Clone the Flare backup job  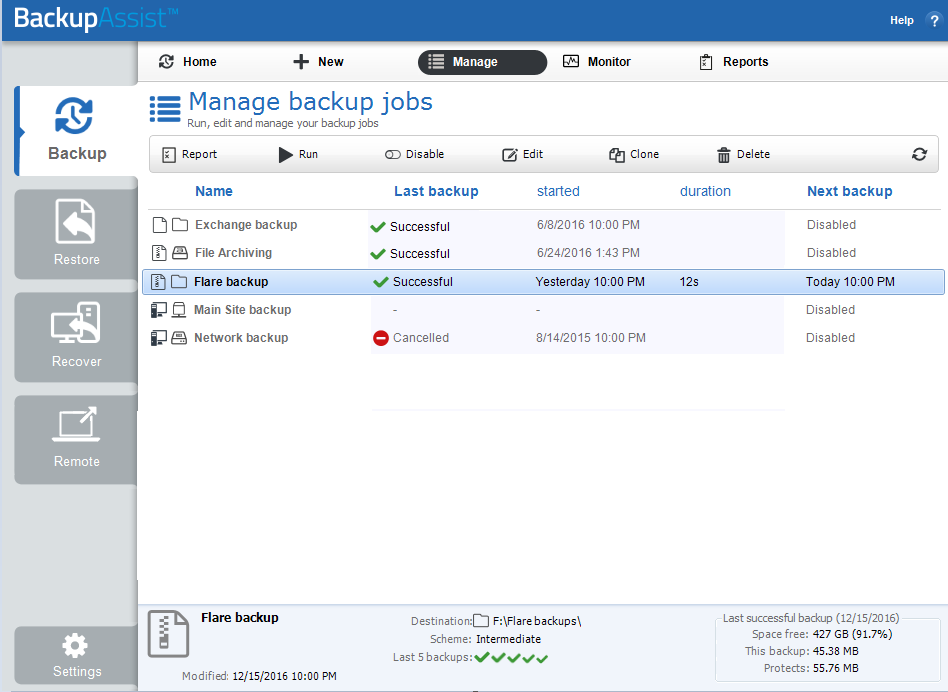(633, 154)
